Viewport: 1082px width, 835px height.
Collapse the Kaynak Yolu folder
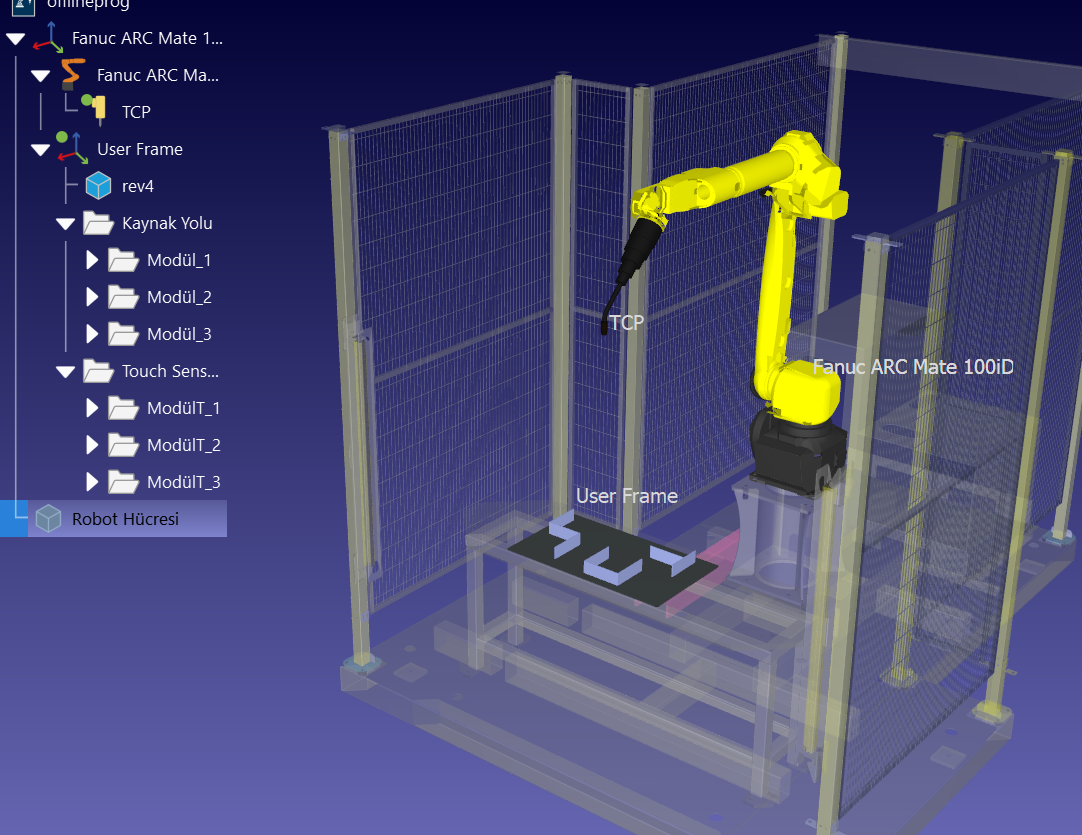point(66,224)
